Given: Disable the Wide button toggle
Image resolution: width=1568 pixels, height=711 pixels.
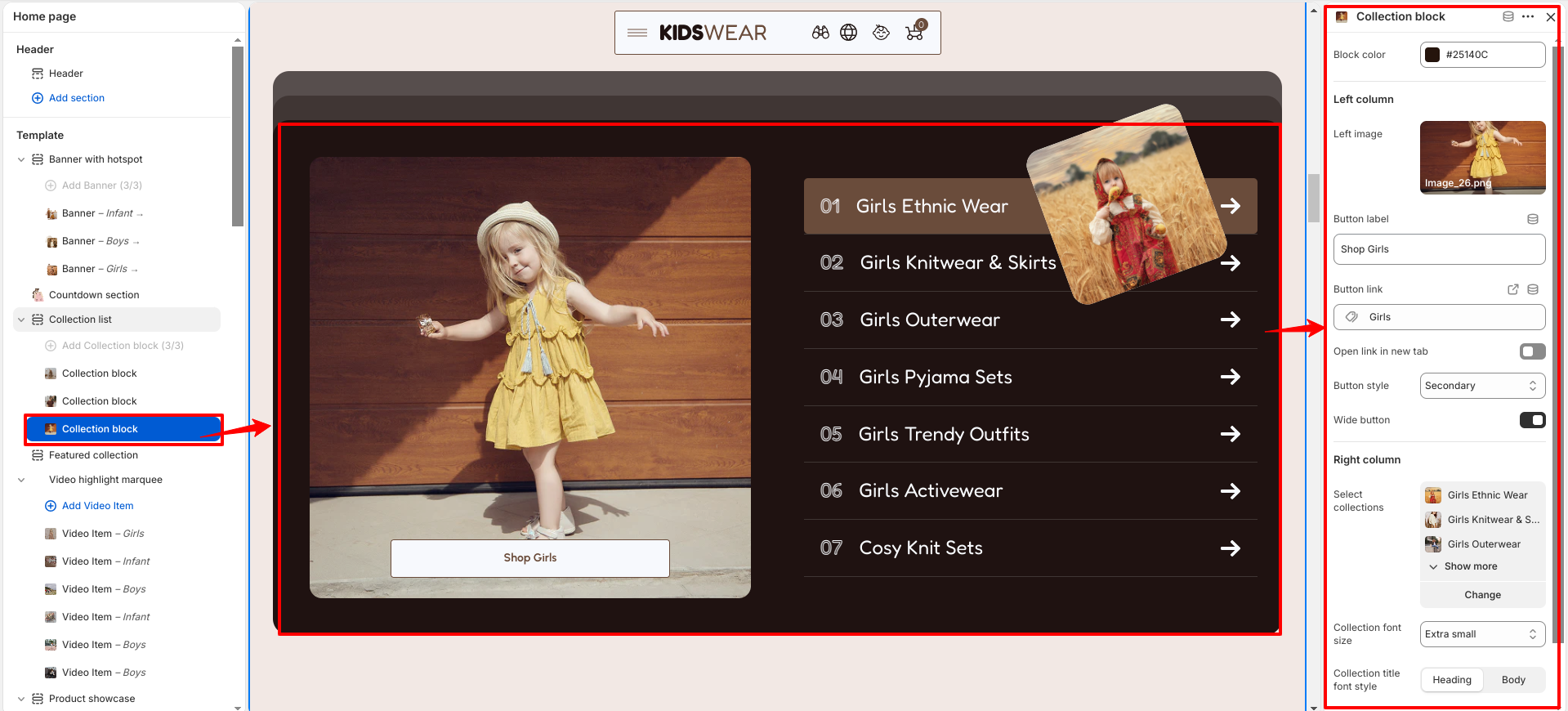Looking at the screenshot, I should [x=1533, y=420].
